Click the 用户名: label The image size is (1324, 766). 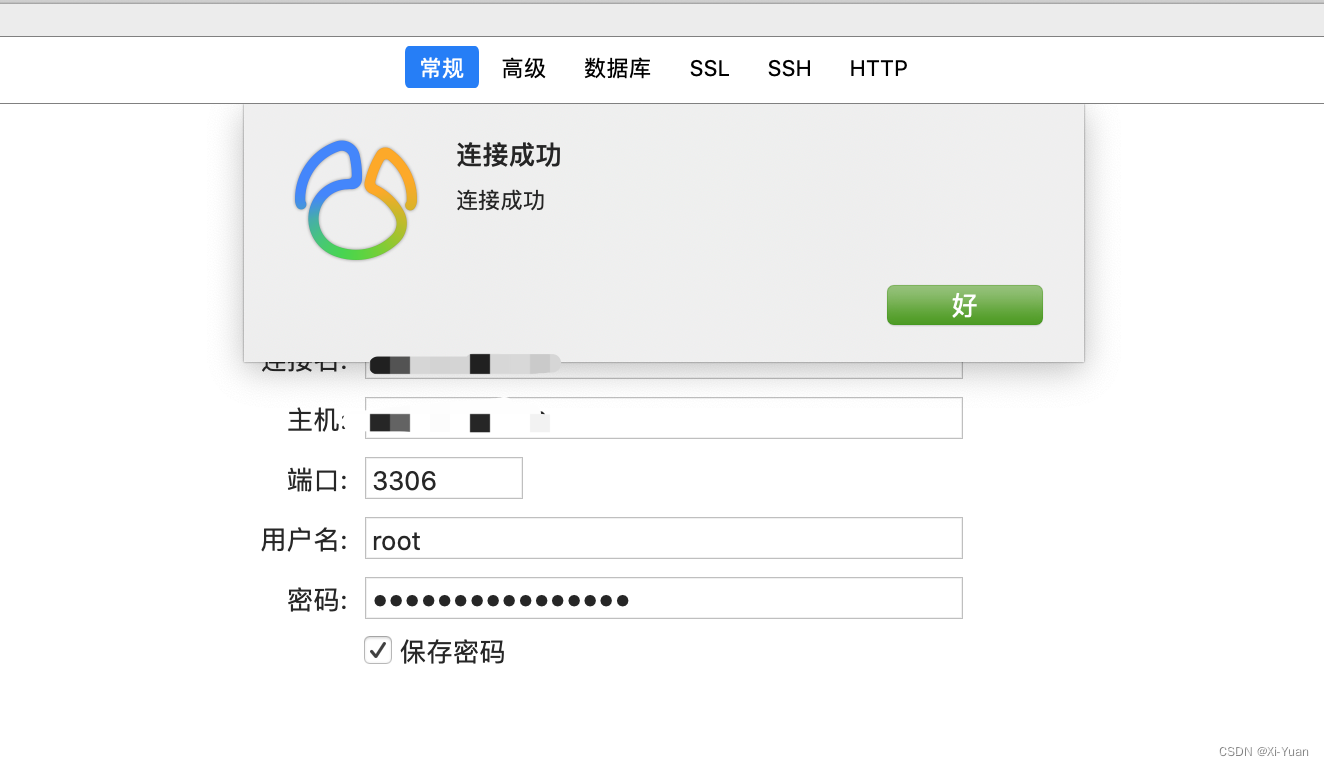[304, 540]
